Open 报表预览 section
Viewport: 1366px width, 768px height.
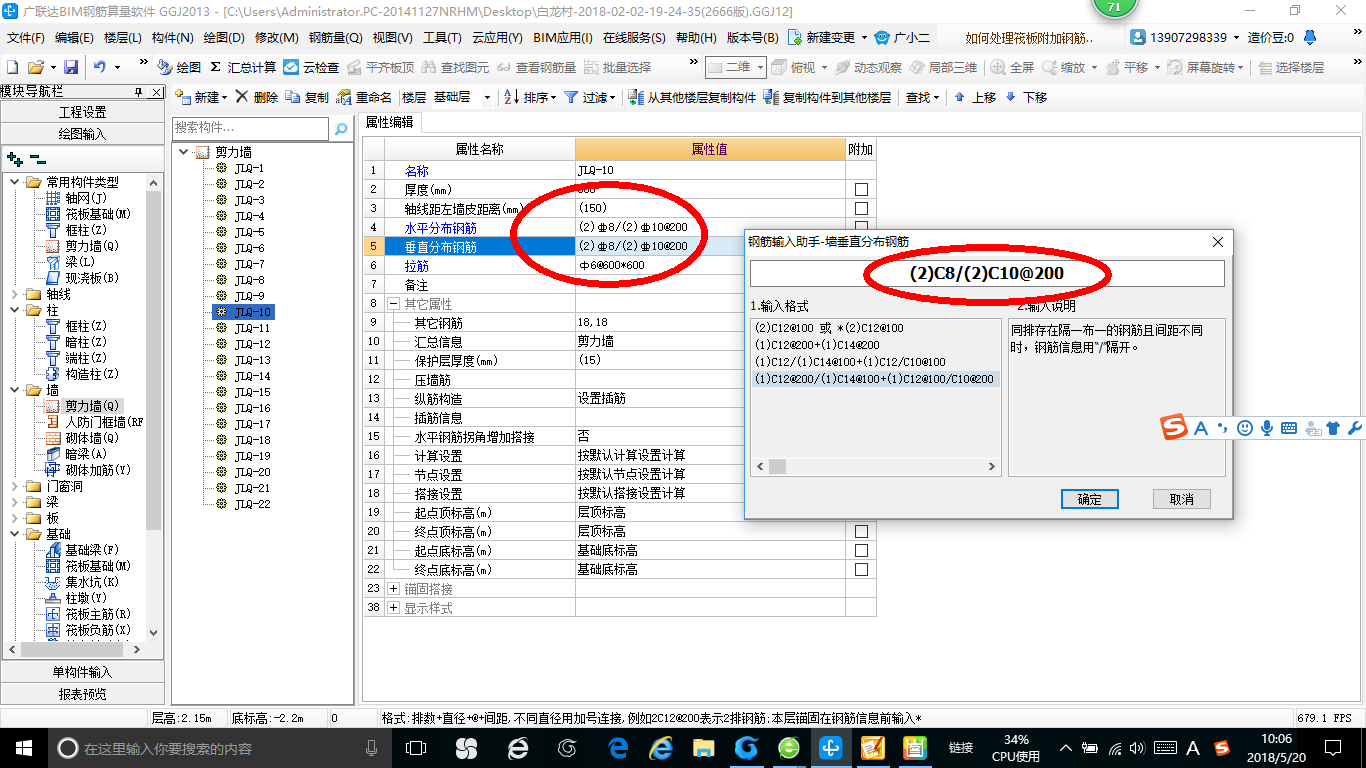pyautogui.click(x=82, y=694)
